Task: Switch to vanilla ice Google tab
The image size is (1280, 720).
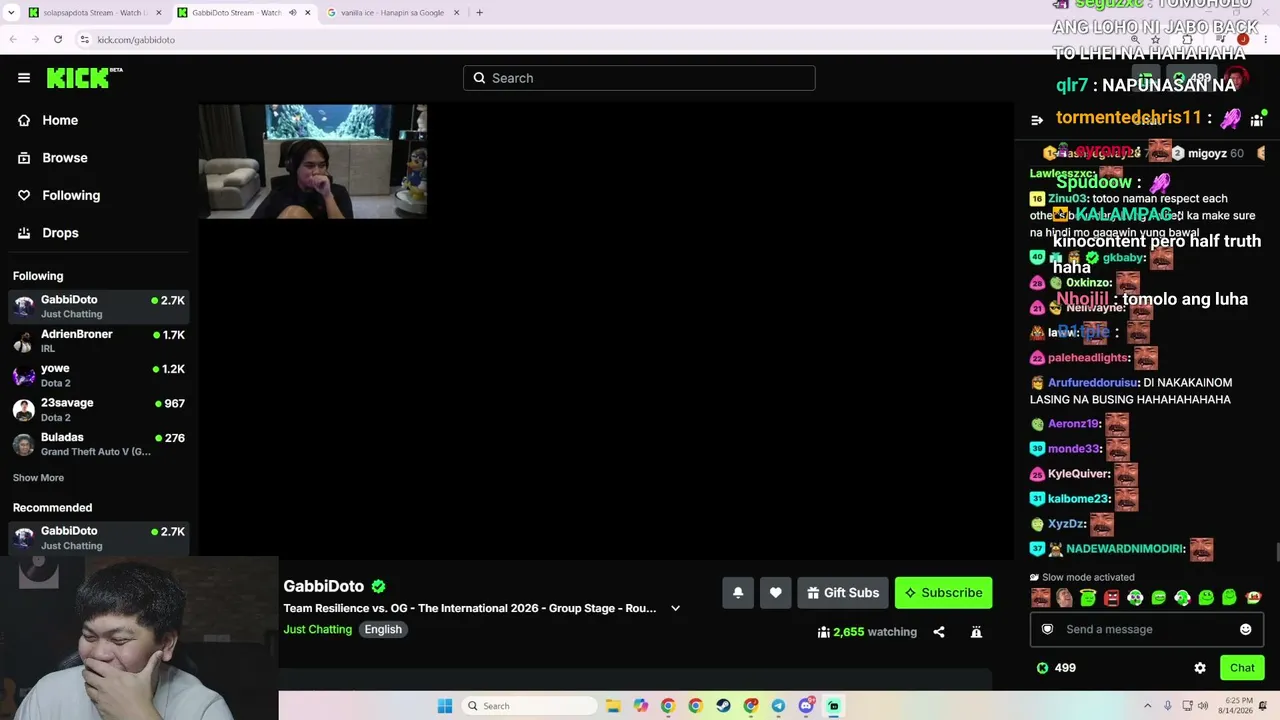Action: tap(393, 13)
